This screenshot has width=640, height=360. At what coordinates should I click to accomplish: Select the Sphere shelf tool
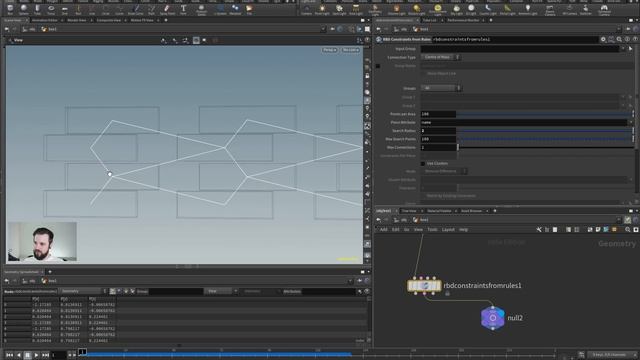[x=24, y=9]
